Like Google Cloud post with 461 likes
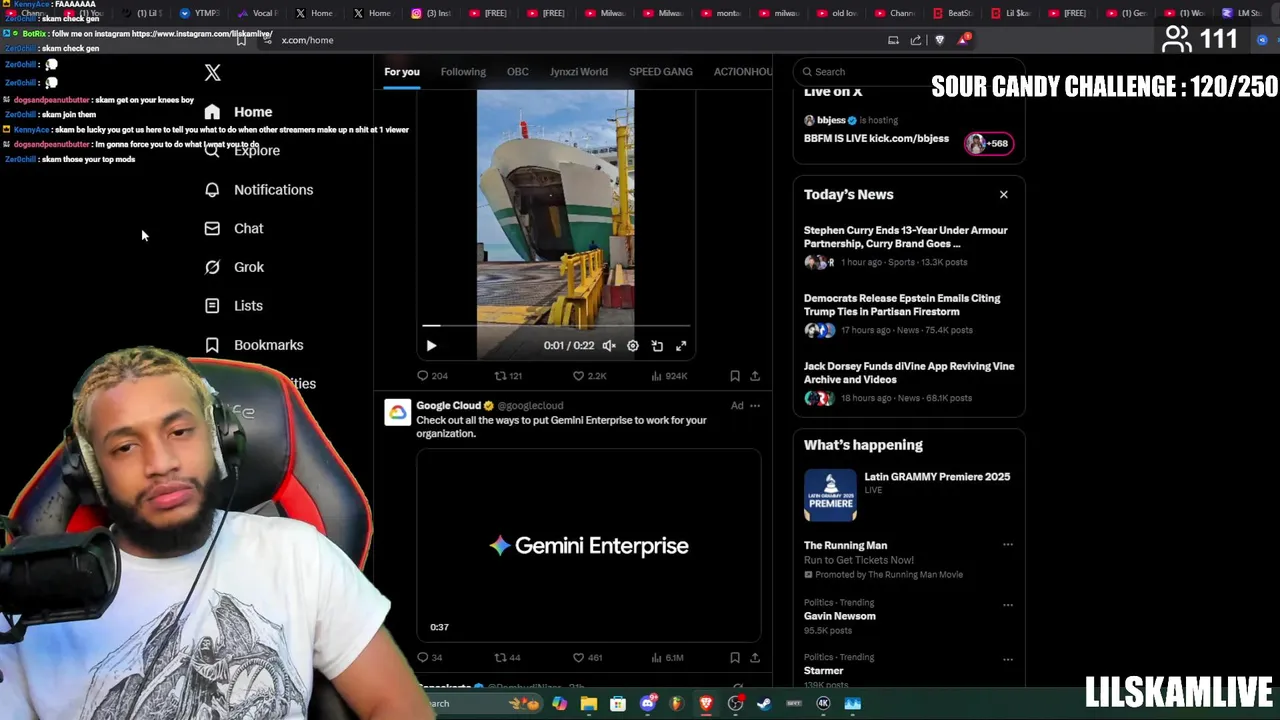Screen dimensions: 1280x720 tap(587, 658)
